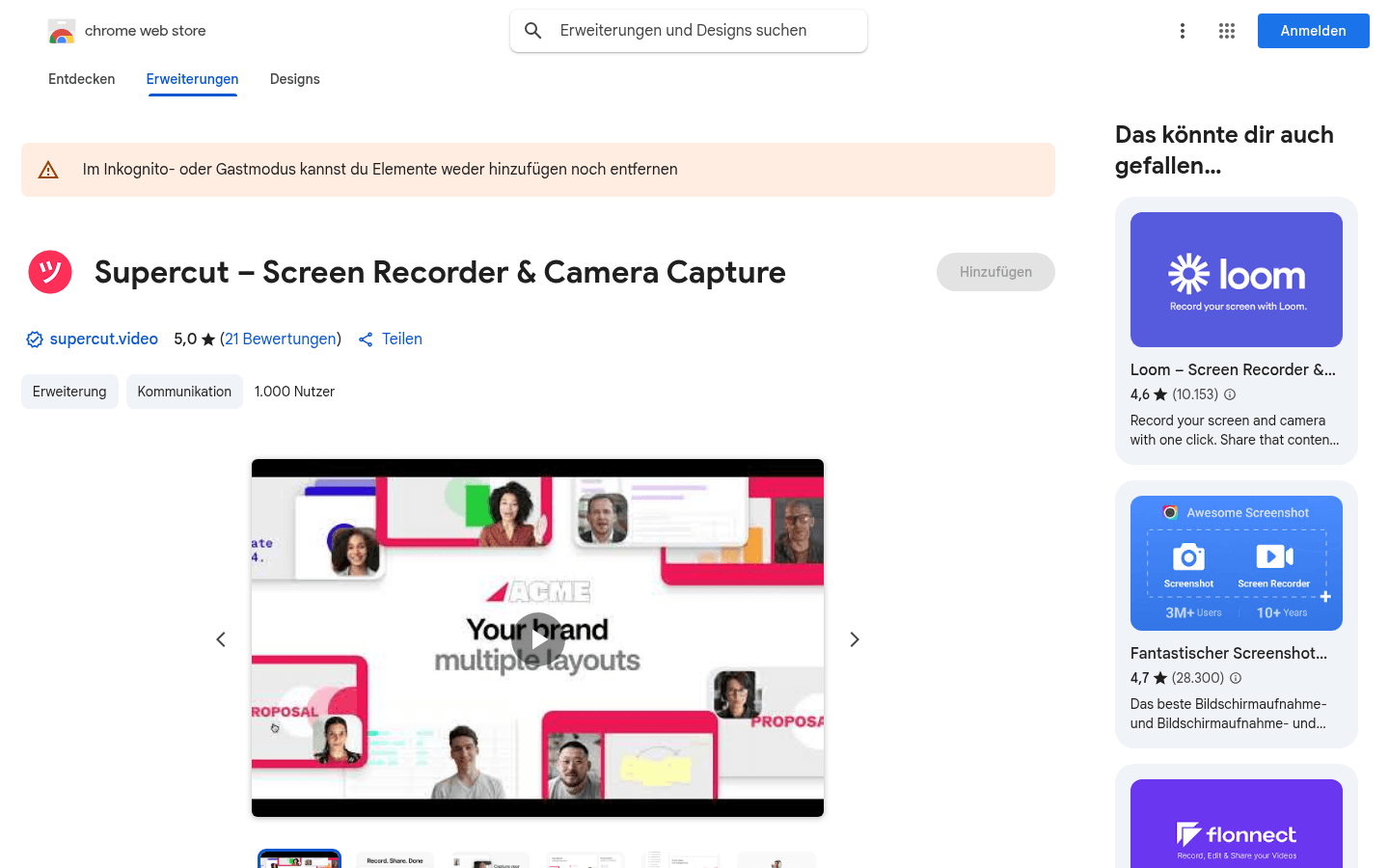Switch to the Designs tab
Image resolution: width=1389 pixels, height=868 pixels.
click(x=295, y=79)
